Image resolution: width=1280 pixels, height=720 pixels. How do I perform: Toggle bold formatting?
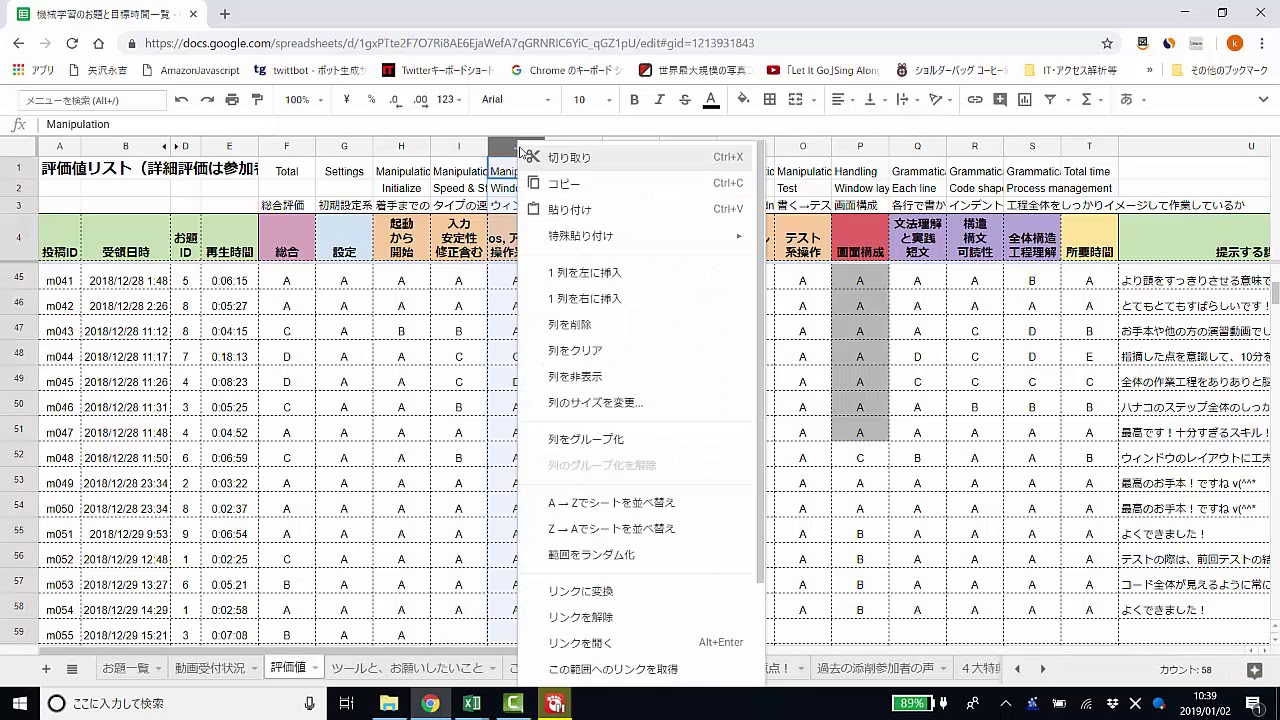(634, 100)
